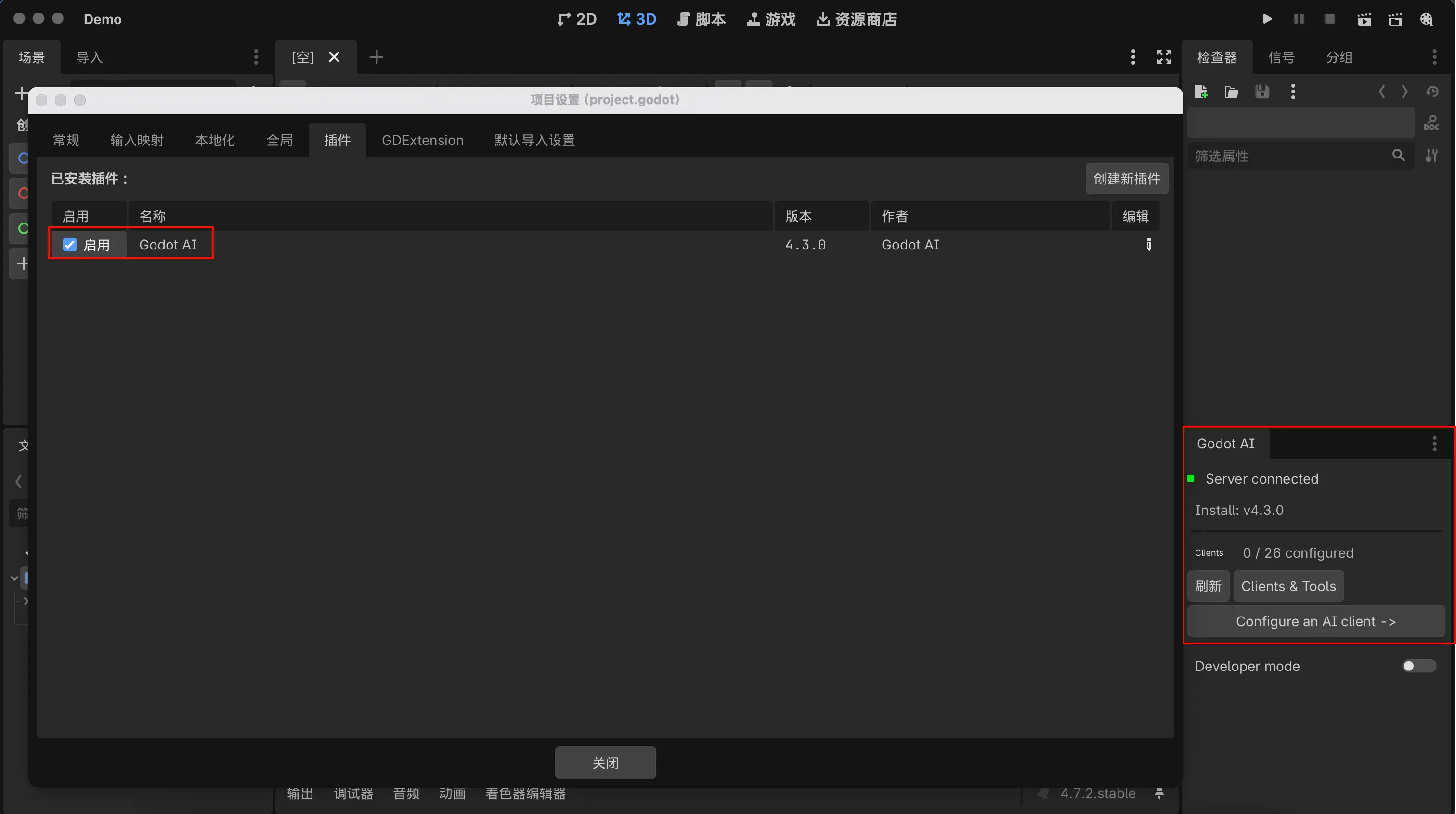The height and width of the screenshot is (814, 1456).
Task: Close project settings with the 关闭 button
Action: [x=605, y=762]
